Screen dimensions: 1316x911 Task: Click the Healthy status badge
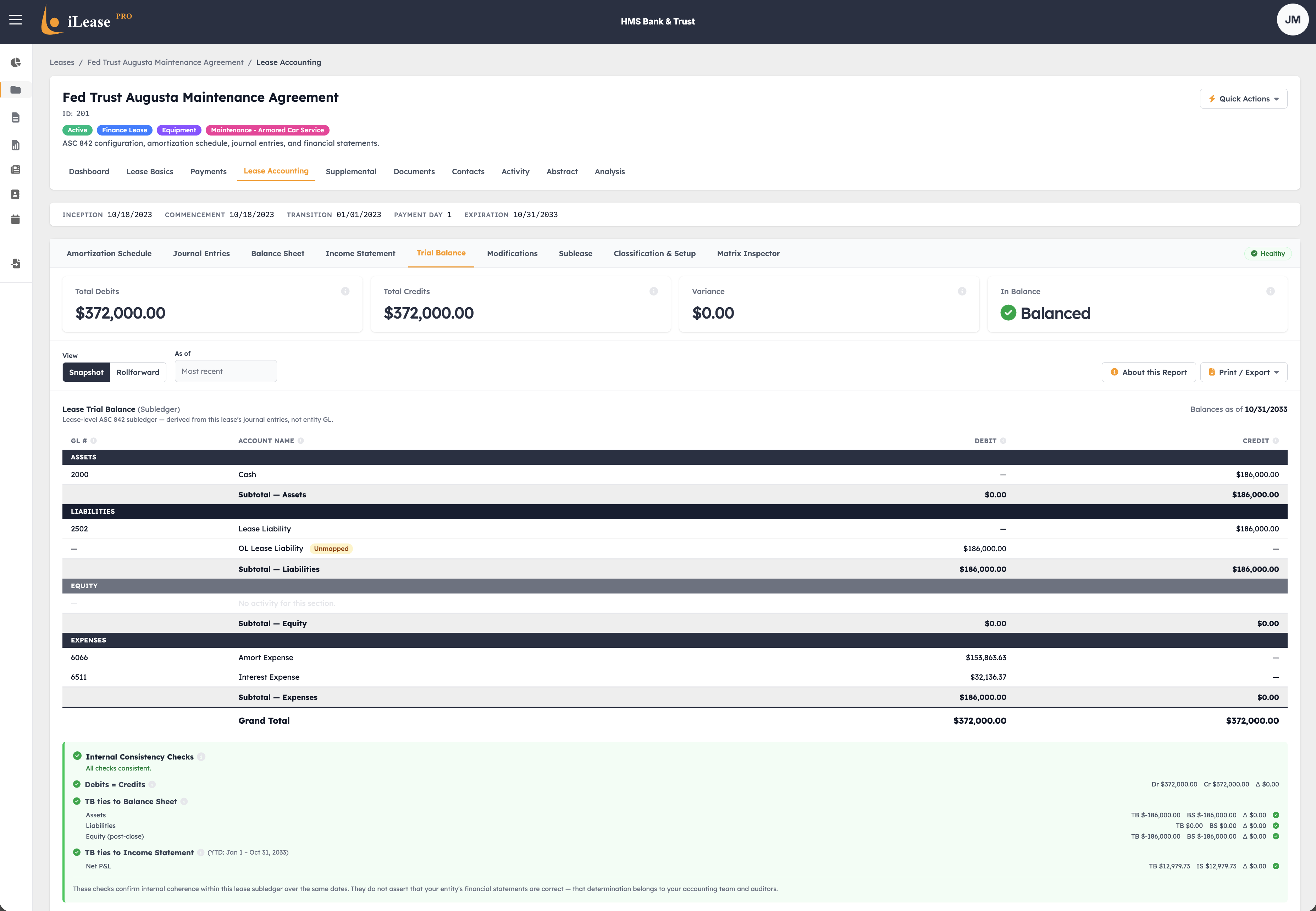[x=1267, y=253]
